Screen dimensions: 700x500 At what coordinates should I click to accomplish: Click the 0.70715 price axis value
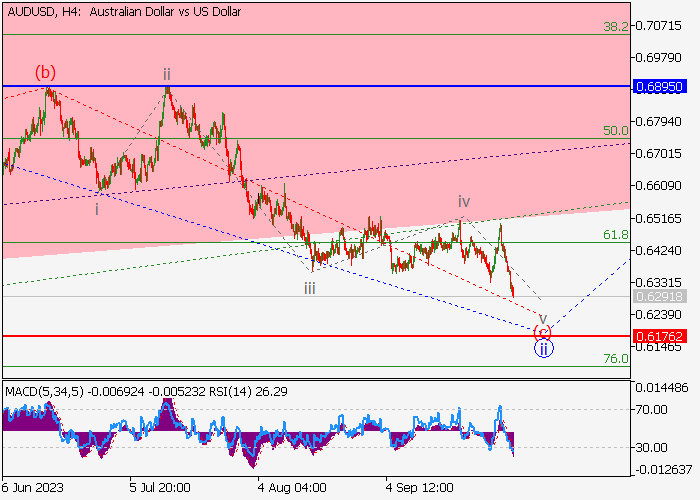click(x=658, y=25)
